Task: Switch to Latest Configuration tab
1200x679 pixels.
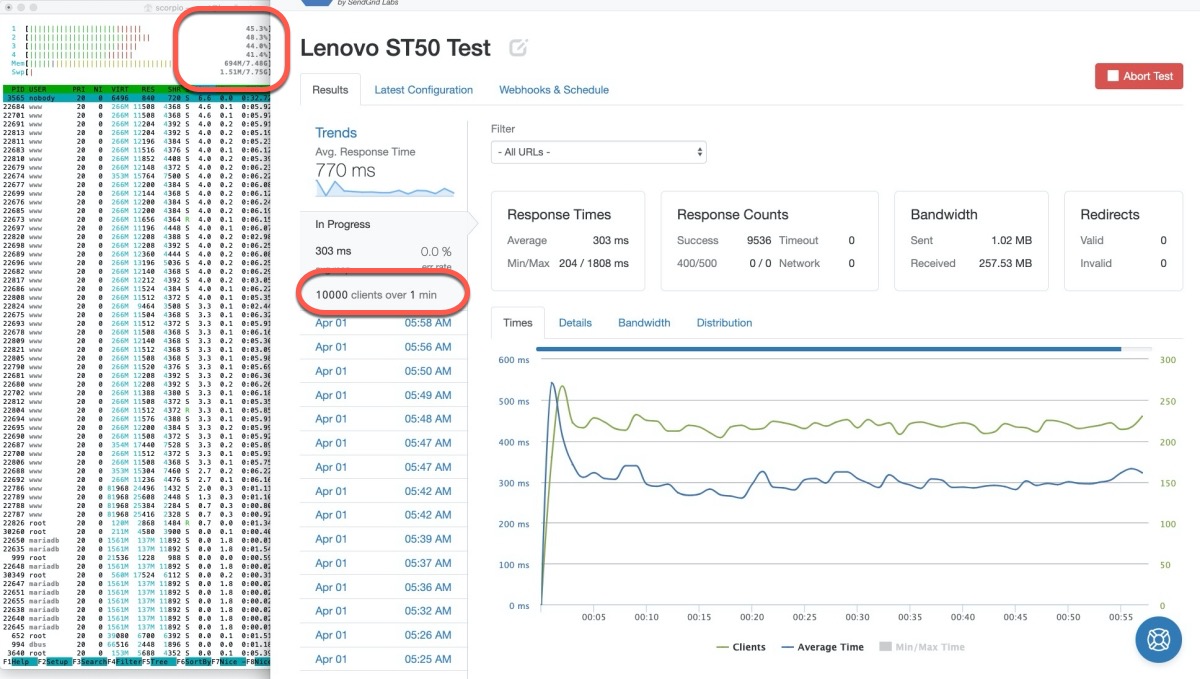Action: click(x=423, y=90)
